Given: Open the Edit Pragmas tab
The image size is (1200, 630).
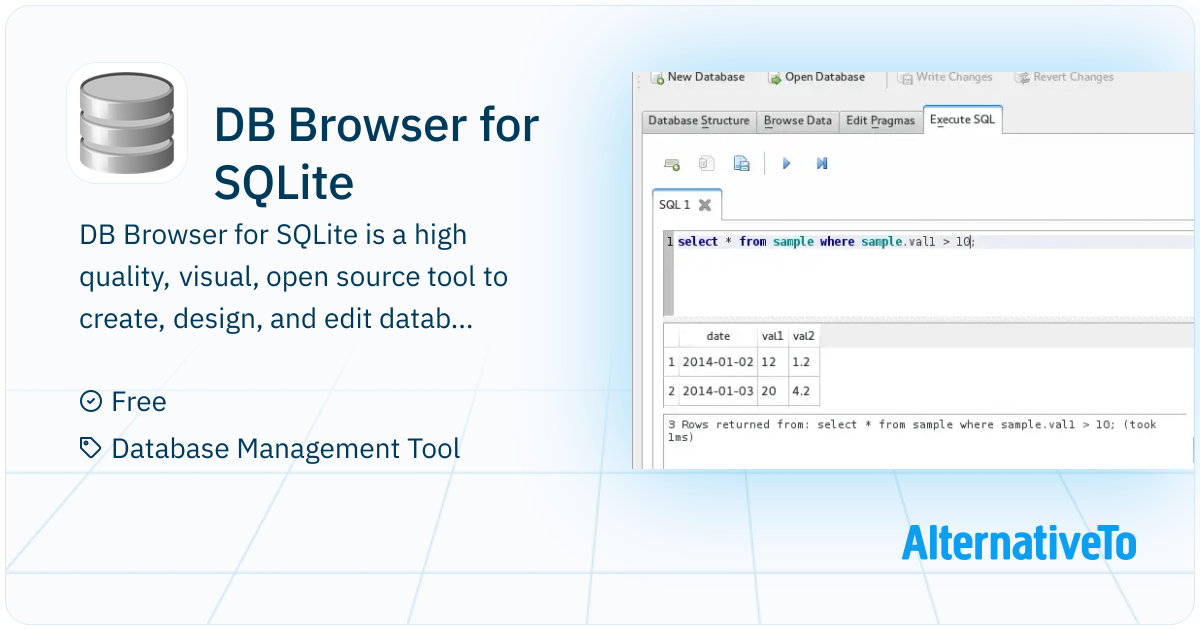Looking at the screenshot, I should click(880, 121).
